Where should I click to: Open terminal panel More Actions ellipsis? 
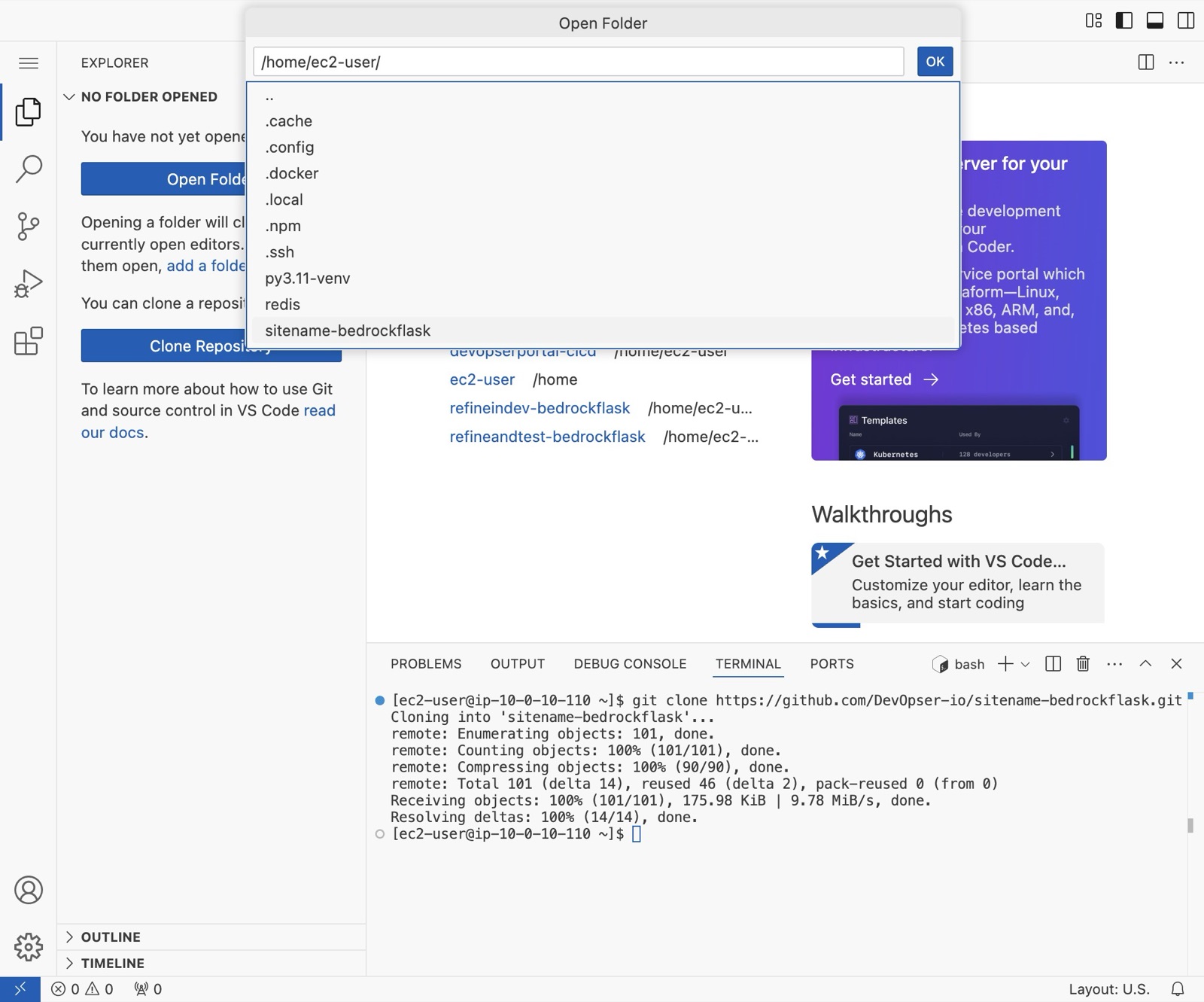click(x=1114, y=663)
